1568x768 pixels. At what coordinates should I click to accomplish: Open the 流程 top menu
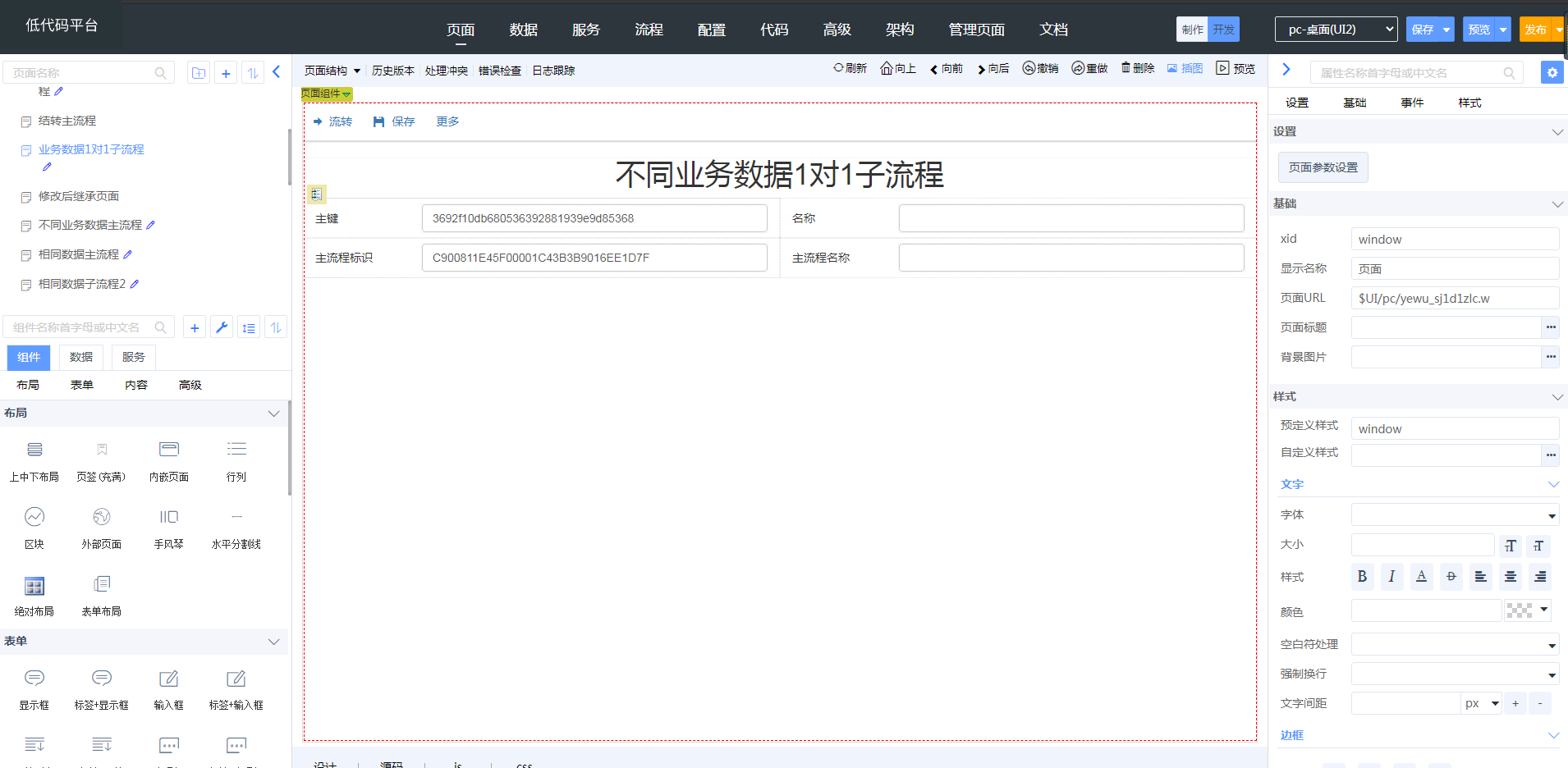pos(649,30)
